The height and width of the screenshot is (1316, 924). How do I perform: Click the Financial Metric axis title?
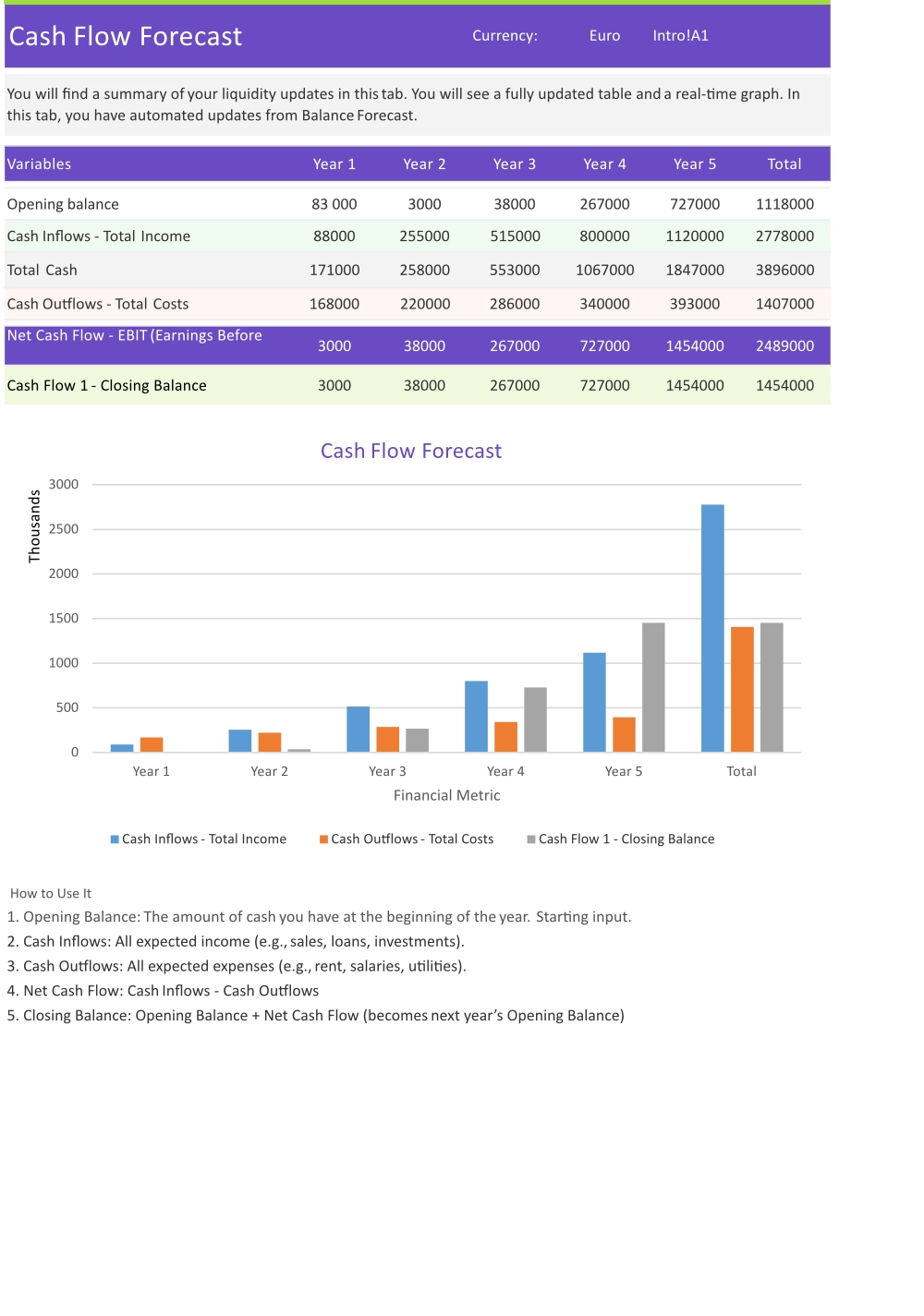(x=447, y=795)
